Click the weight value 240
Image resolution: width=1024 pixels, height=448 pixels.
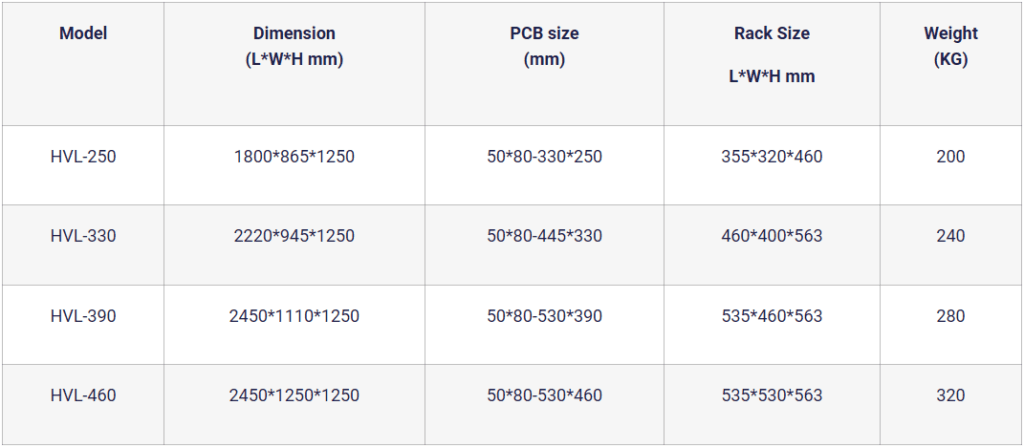[950, 236]
